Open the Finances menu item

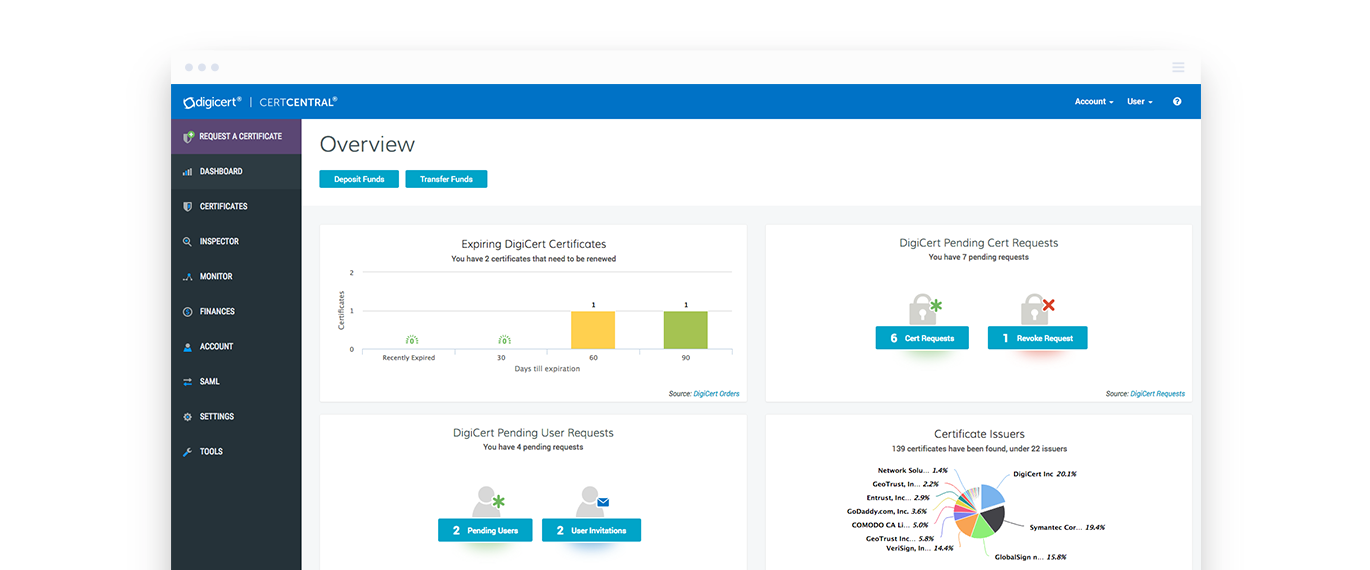click(236, 311)
